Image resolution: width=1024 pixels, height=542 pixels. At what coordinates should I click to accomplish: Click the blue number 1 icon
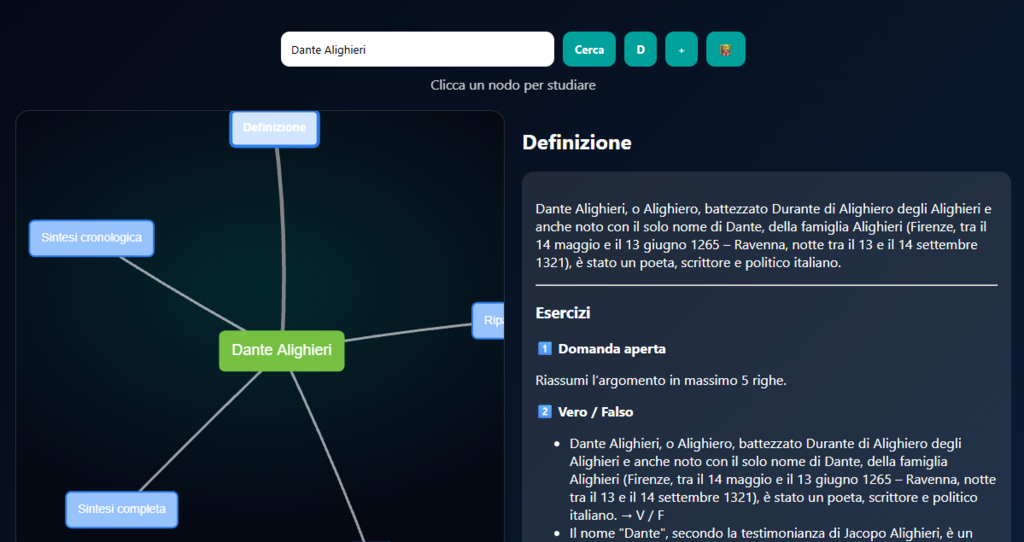545,349
